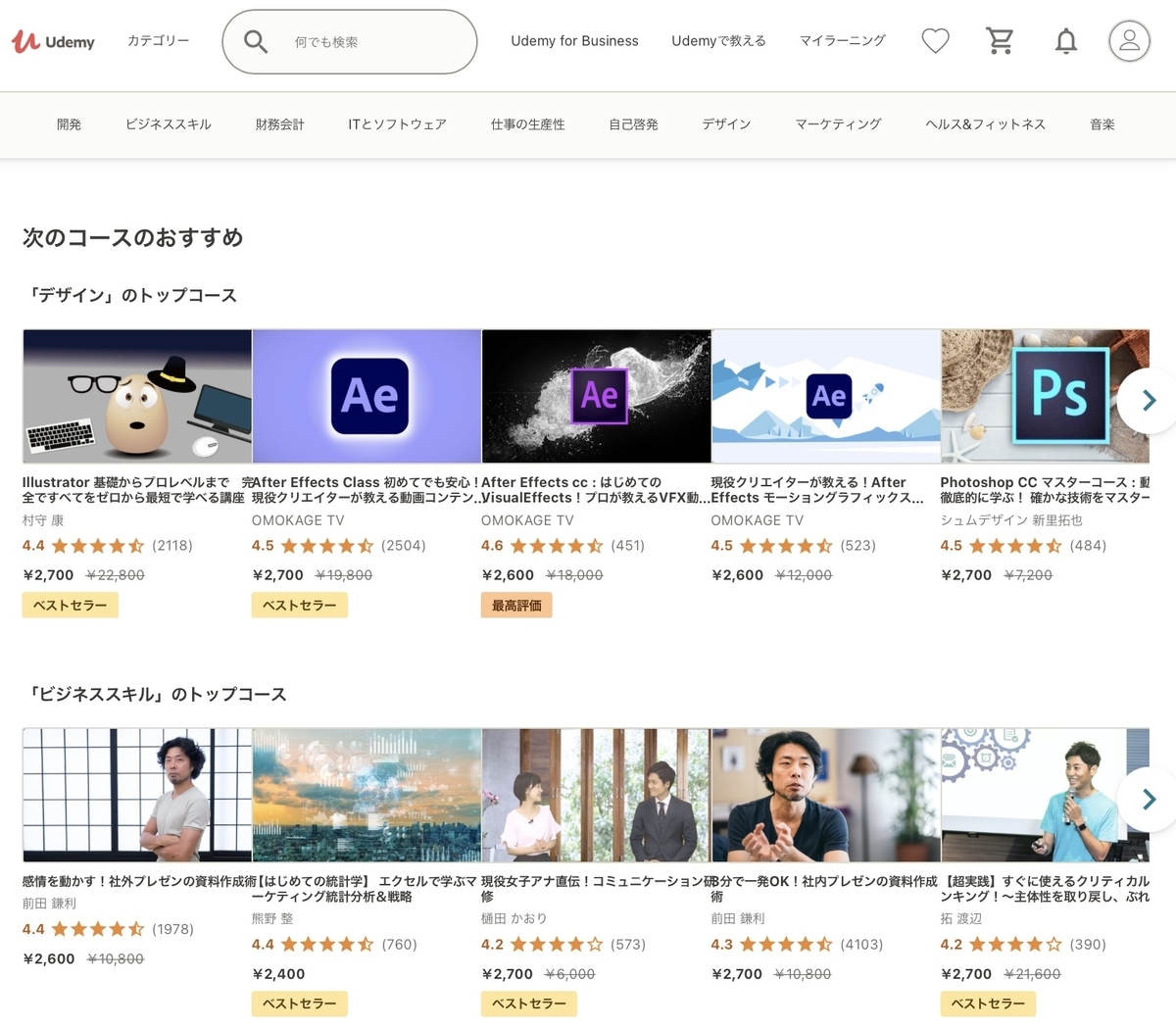The image size is (1176, 1029).
Task: Open Photoshop CC master course thumbnail
Action: [1045, 396]
